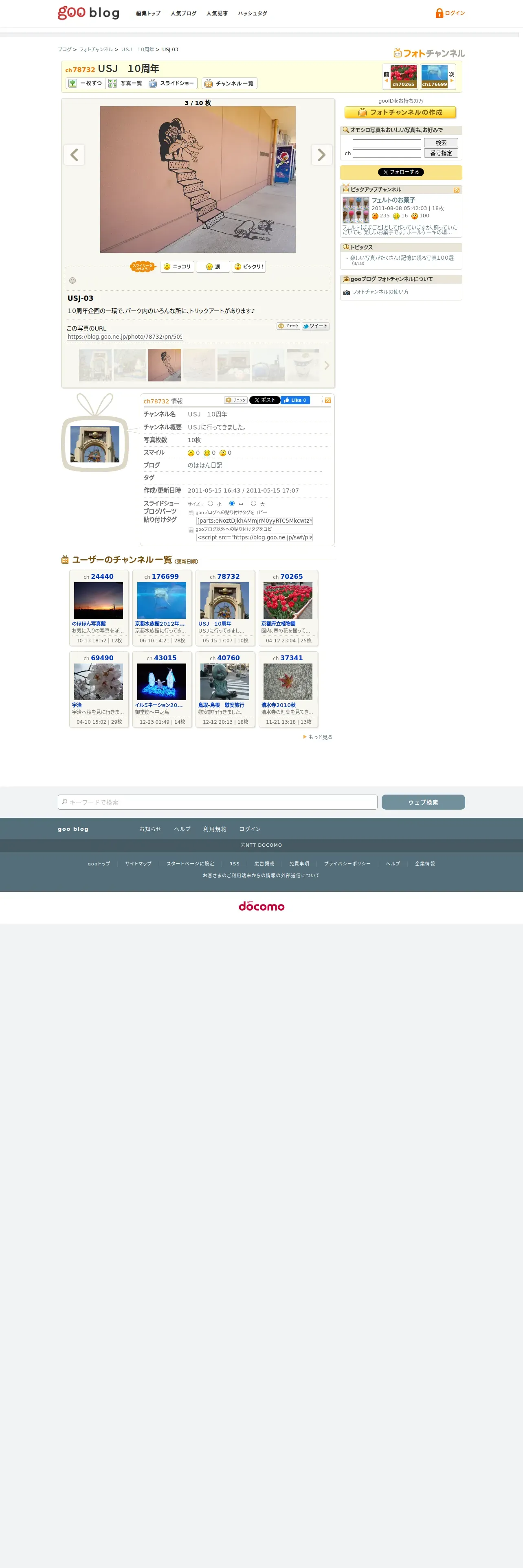Open channel ch 70265 京都府立植物園 card
The height and width of the screenshot is (1568, 523).
tap(288, 607)
